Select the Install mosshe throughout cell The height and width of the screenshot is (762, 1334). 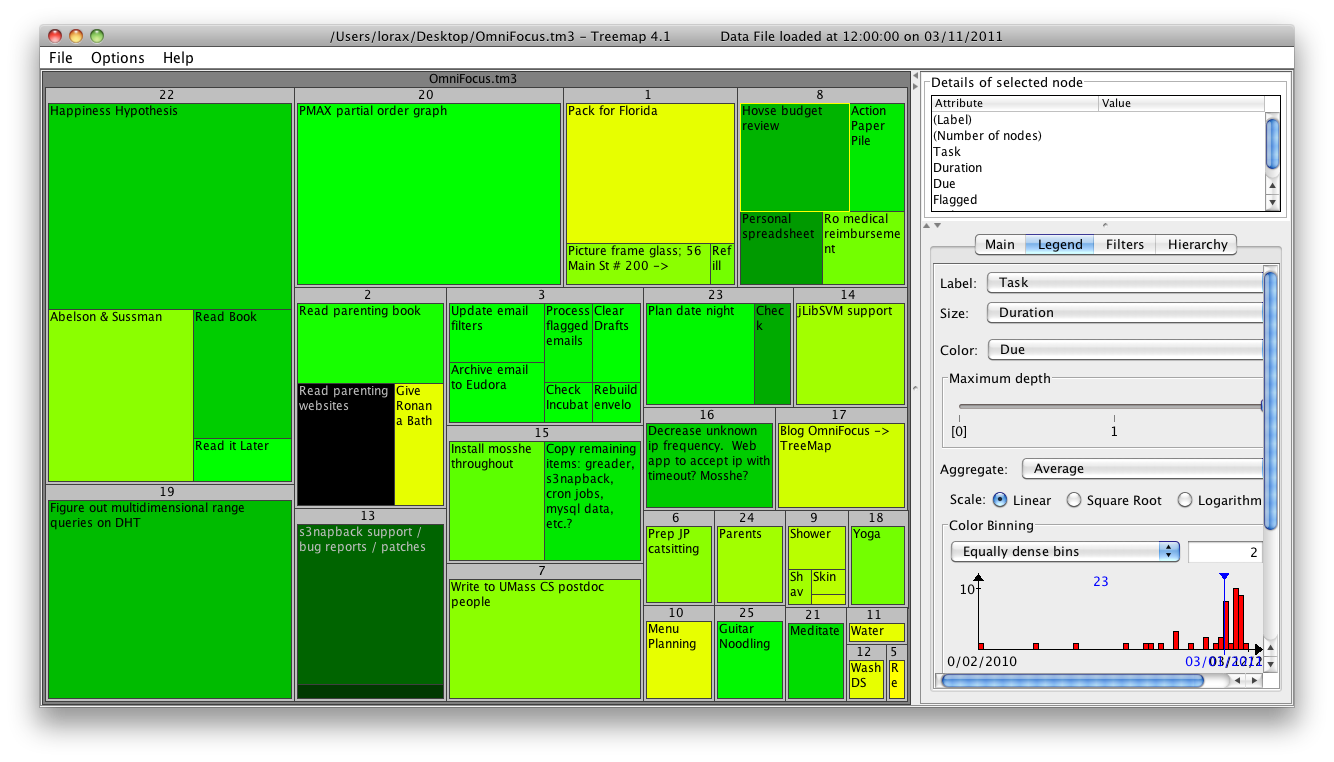pyautogui.click(x=496, y=501)
